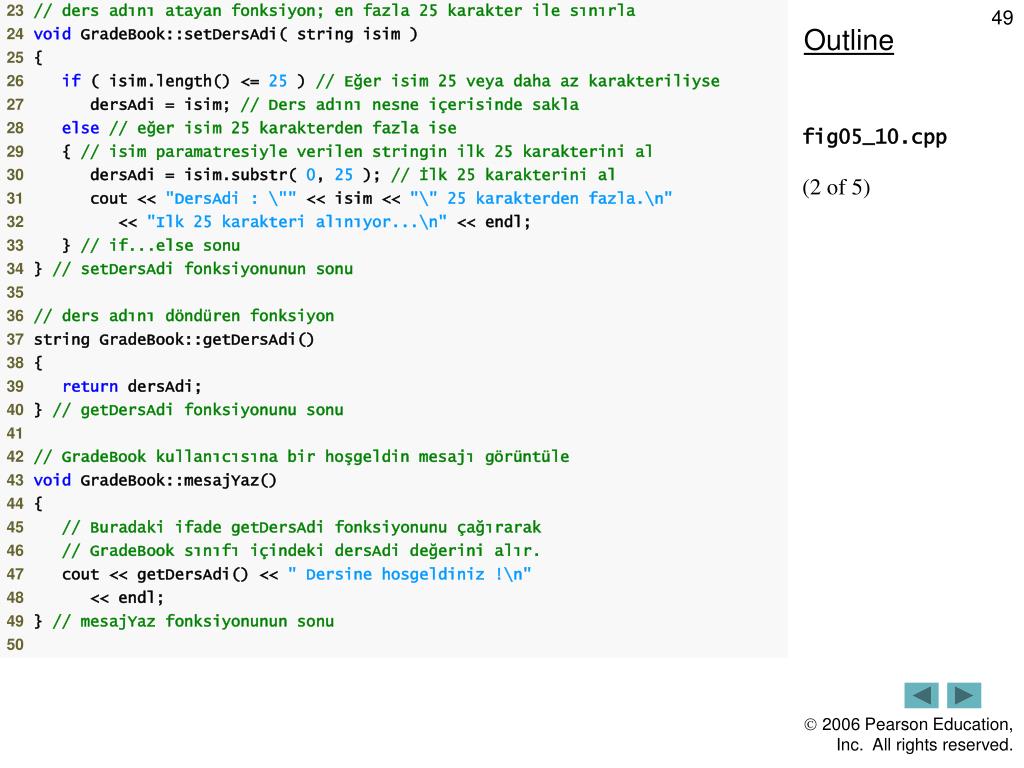Click "mesajYaz fonksiyonunun sonu" comment
Image resolution: width=1024 pixels, height=768 pixels.
tap(193, 622)
